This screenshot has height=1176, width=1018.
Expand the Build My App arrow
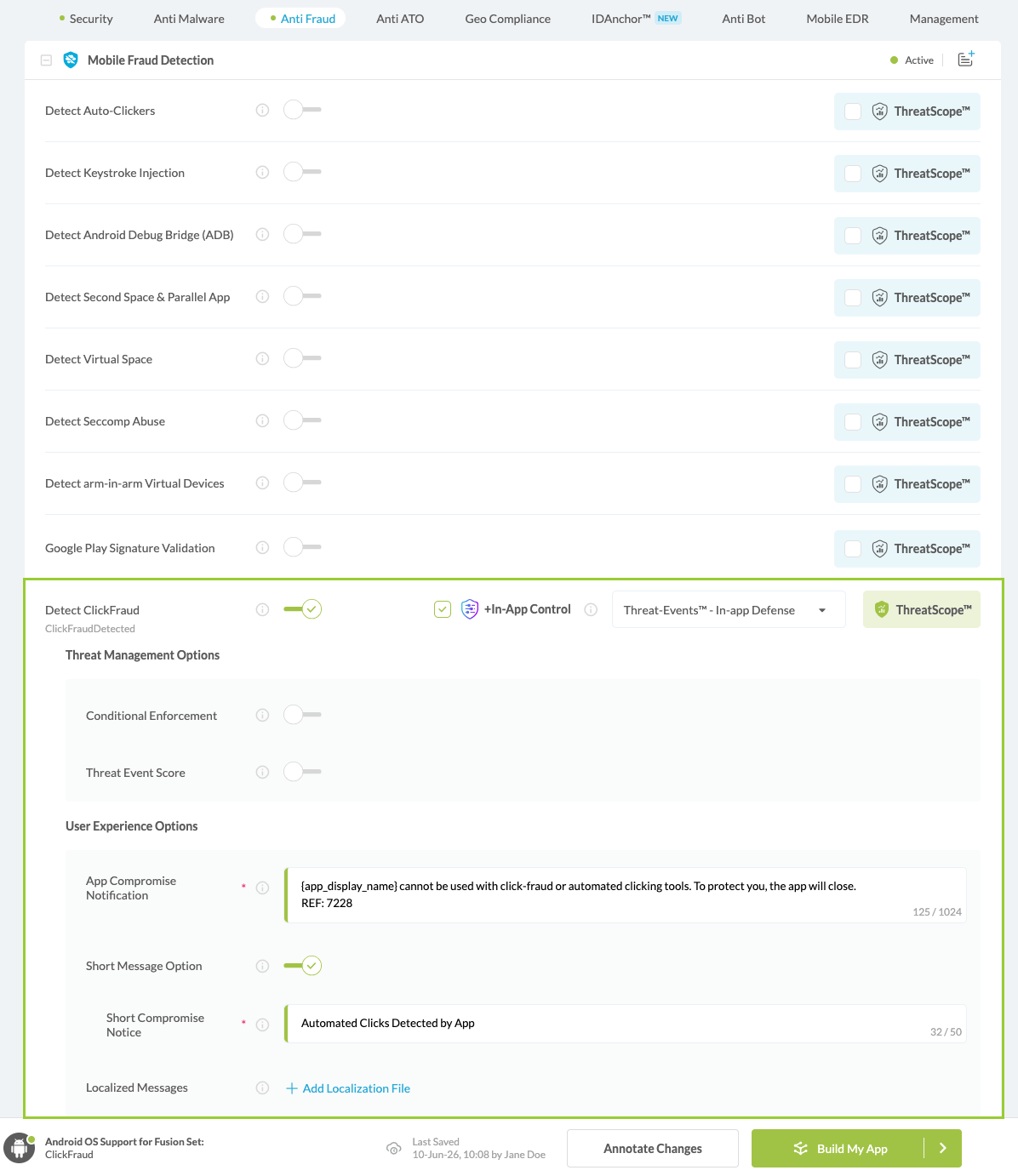click(943, 1149)
